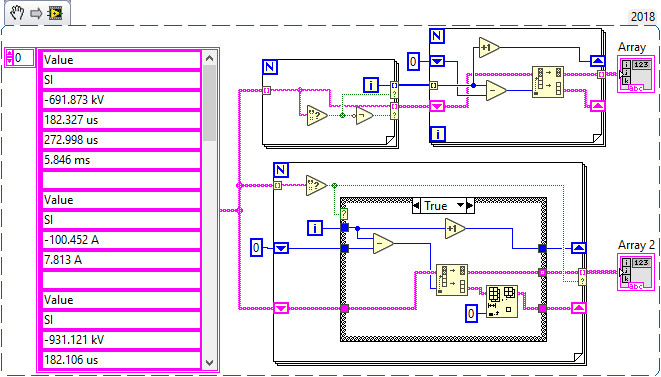Click the array index field showing 0
The height and width of the screenshot is (377, 661).
tap(24, 57)
